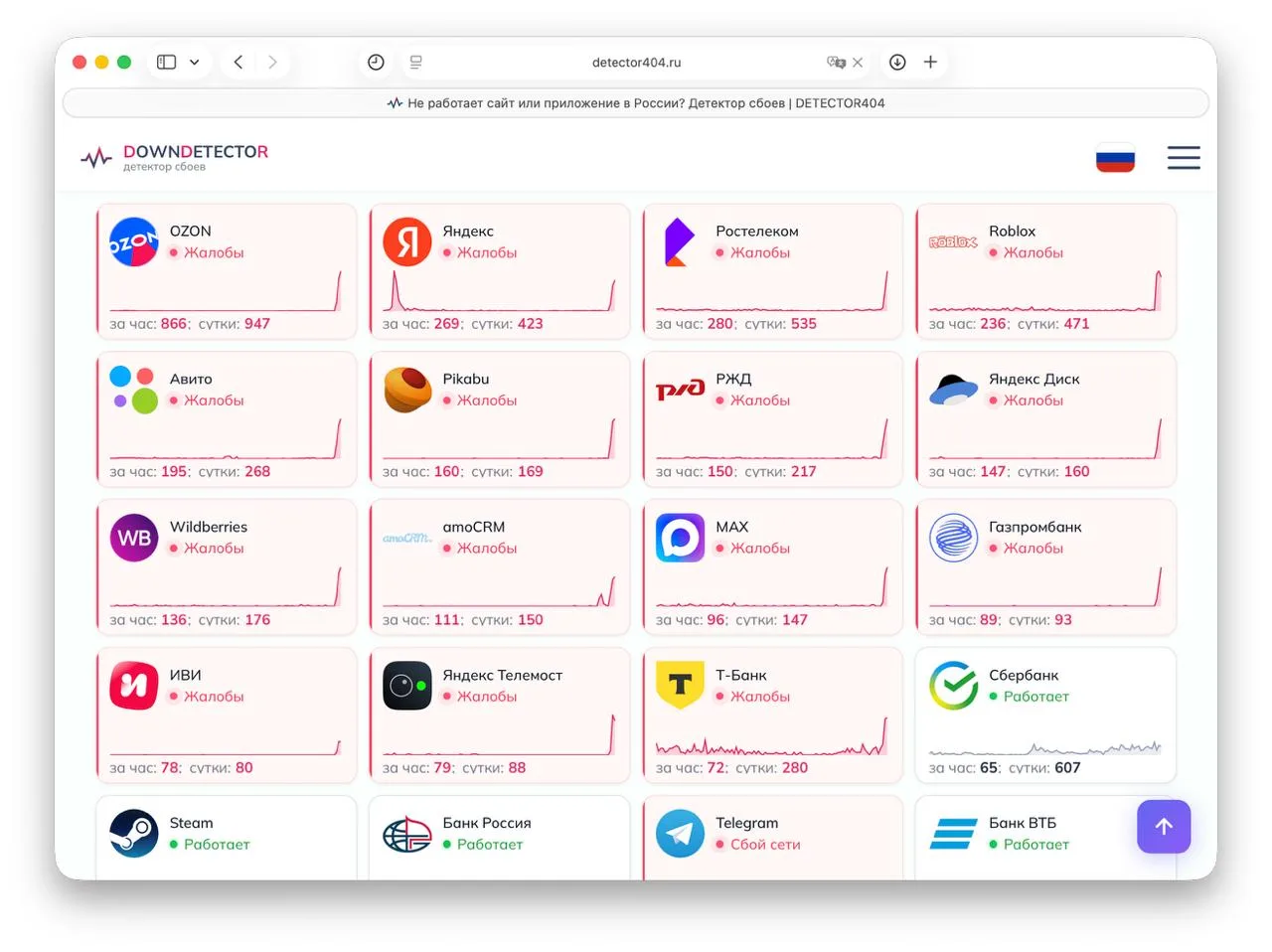1272x952 pixels.
Task: Click the browsing history clock icon
Action: [x=376, y=62]
